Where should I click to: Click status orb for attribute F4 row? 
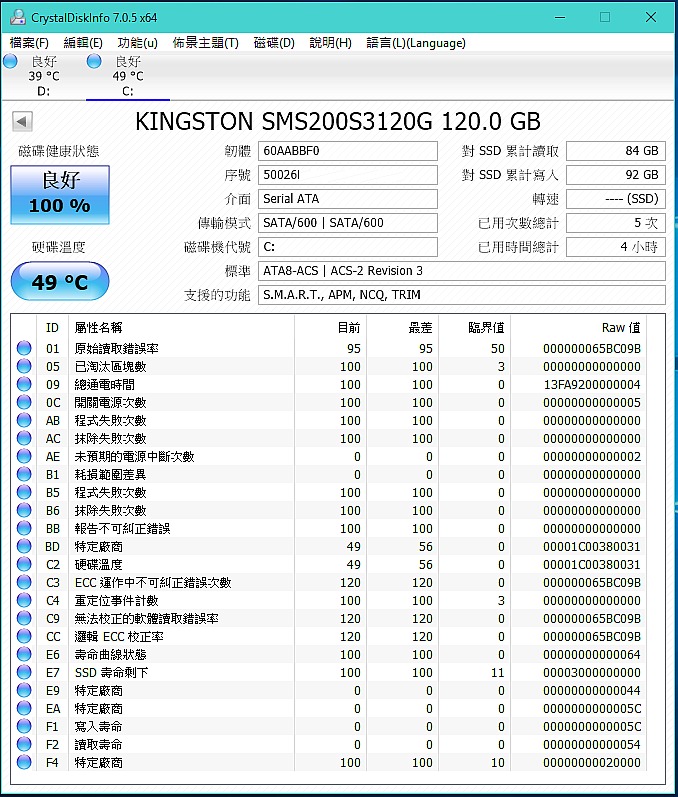24,762
